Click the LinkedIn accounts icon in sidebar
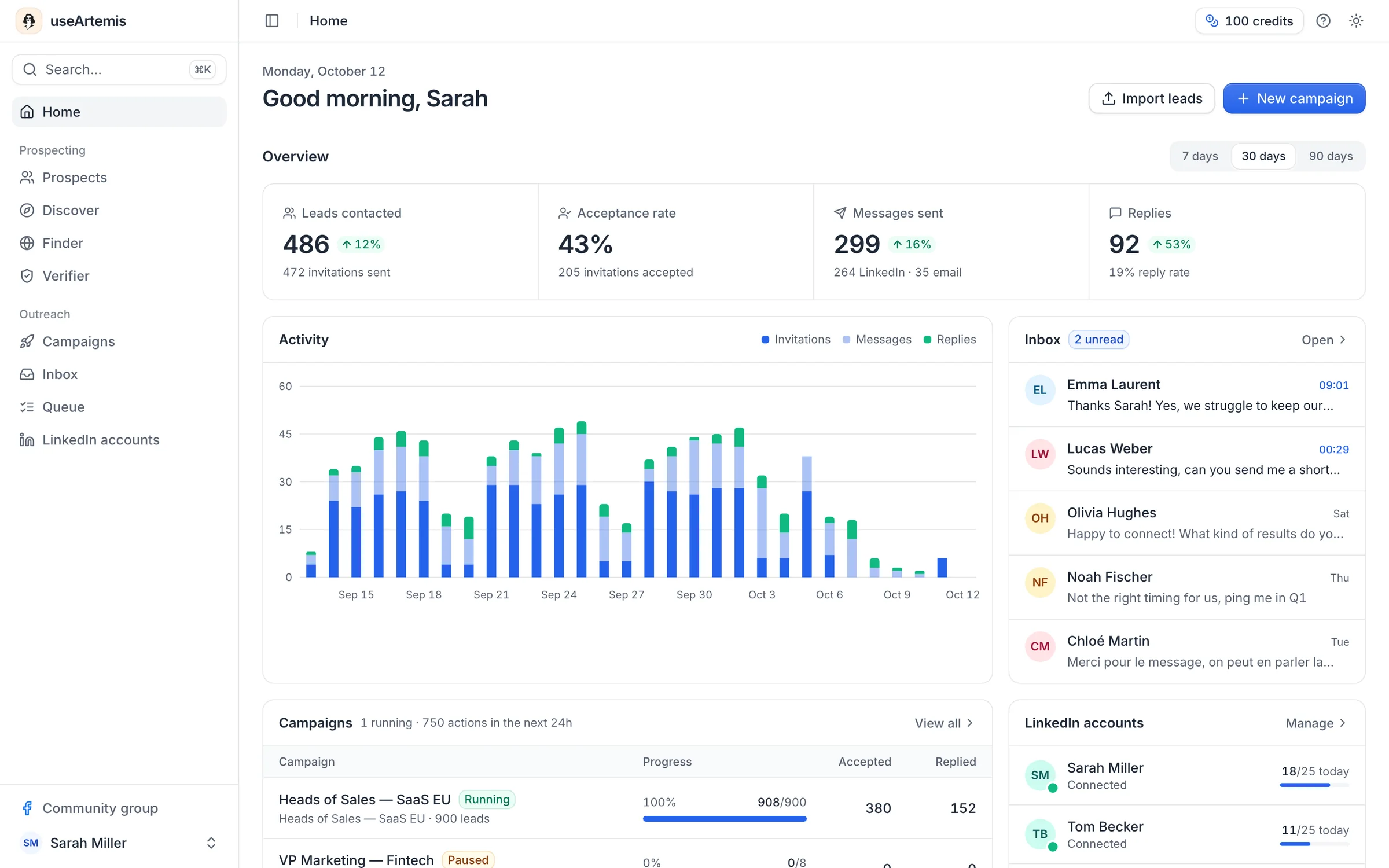 tap(27, 440)
